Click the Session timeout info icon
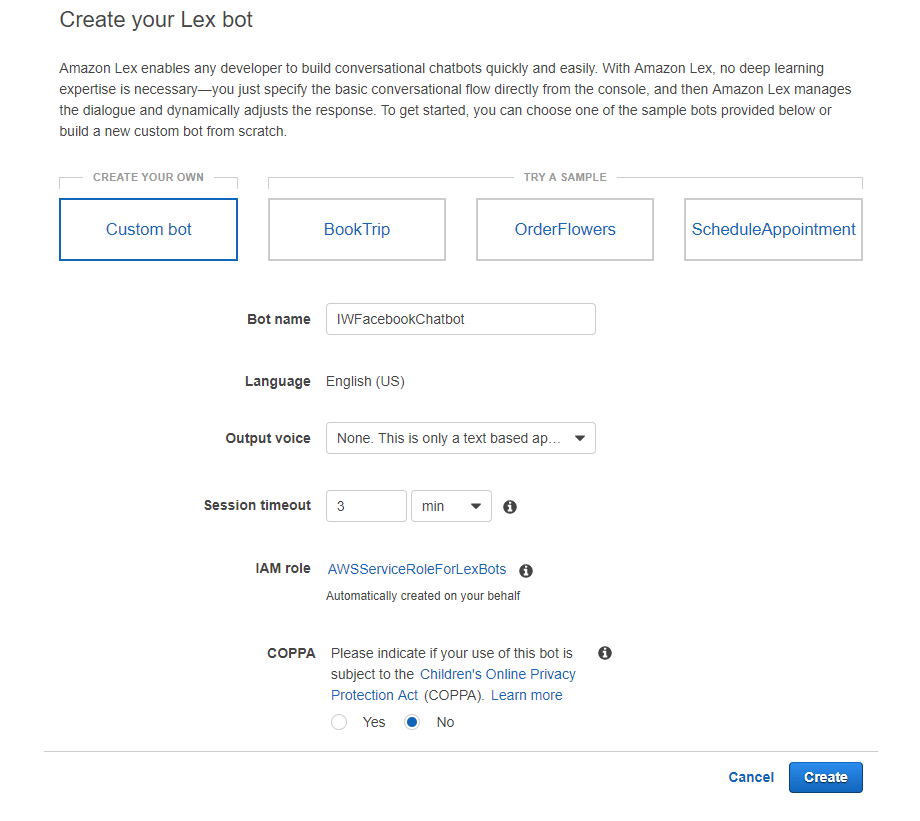The height and width of the screenshot is (821, 920). [x=510, y=506]
